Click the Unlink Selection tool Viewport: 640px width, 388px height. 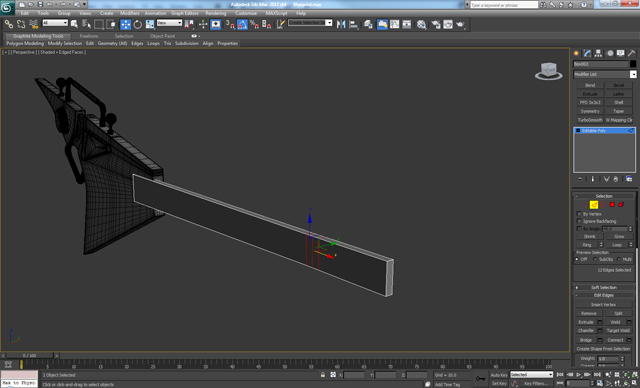pos(21,24)
